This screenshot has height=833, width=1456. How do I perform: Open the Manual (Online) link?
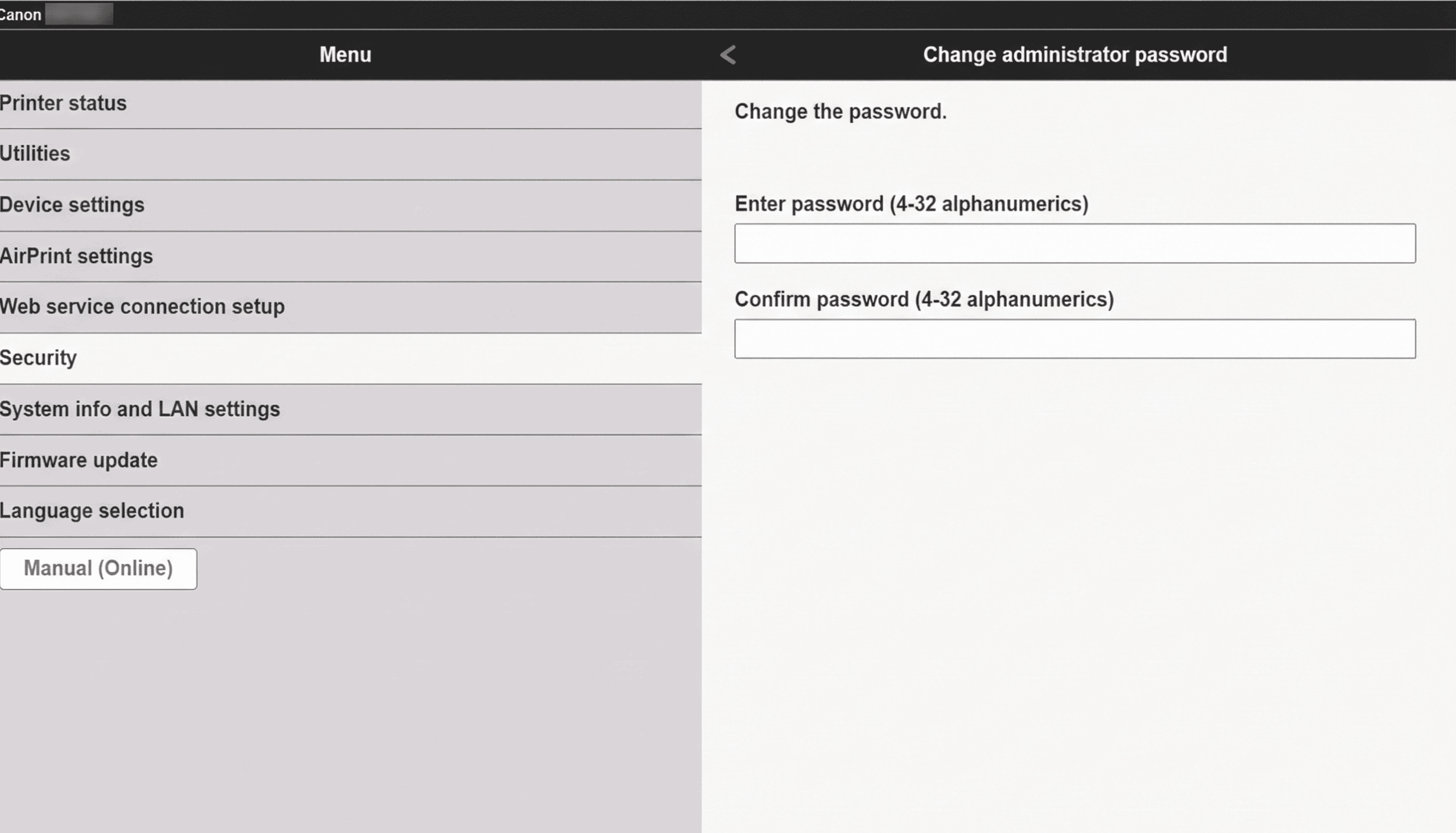pyautogui.click(x=98, y=568)
